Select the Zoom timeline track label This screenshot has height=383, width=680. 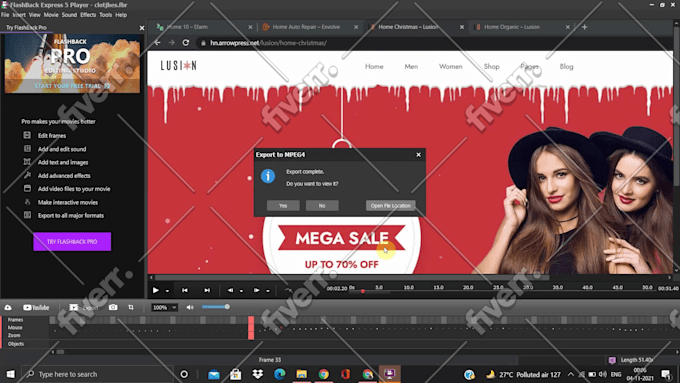coord(14,335)
